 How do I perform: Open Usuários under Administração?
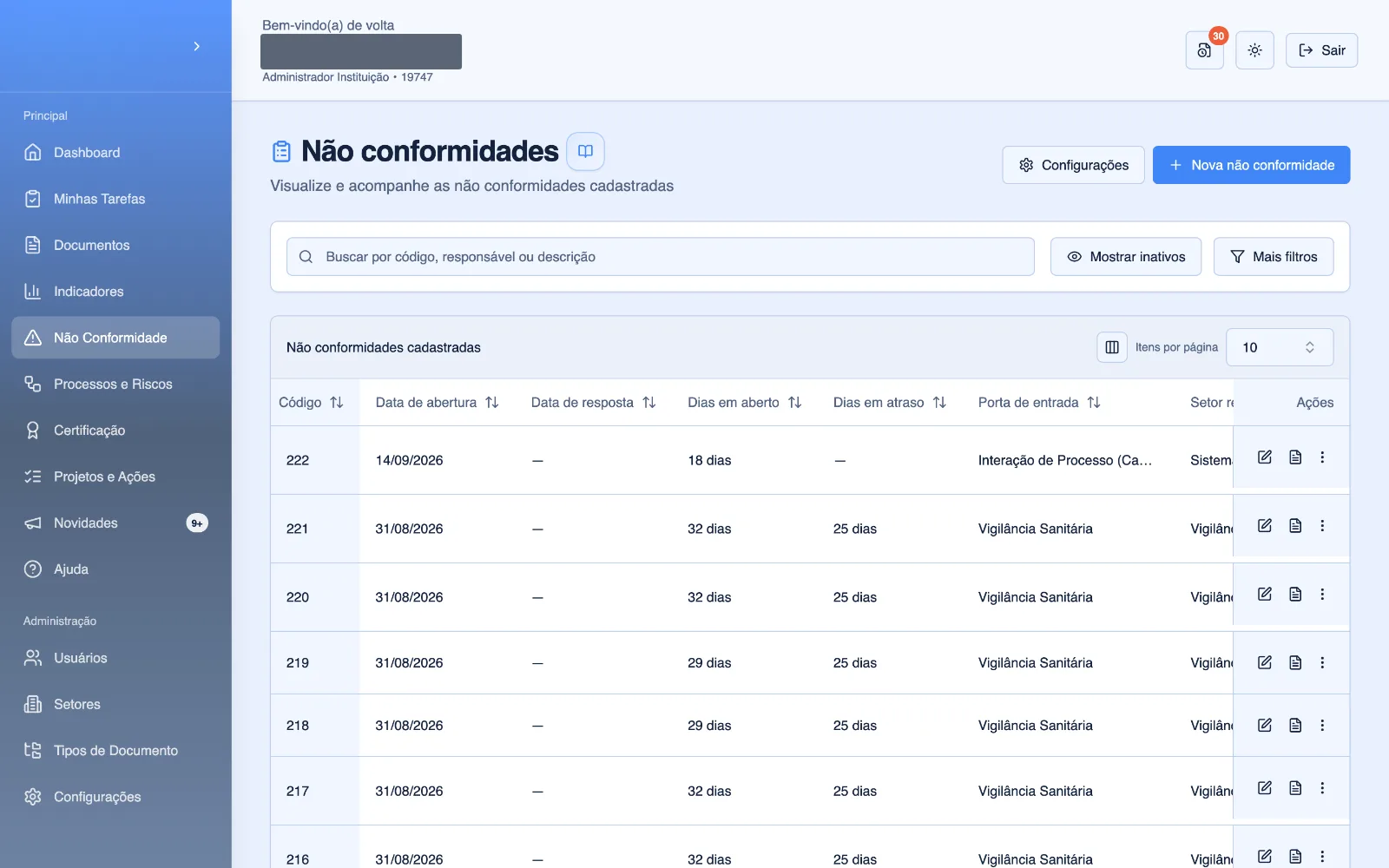pyautogui.click(x=115, y=658)
